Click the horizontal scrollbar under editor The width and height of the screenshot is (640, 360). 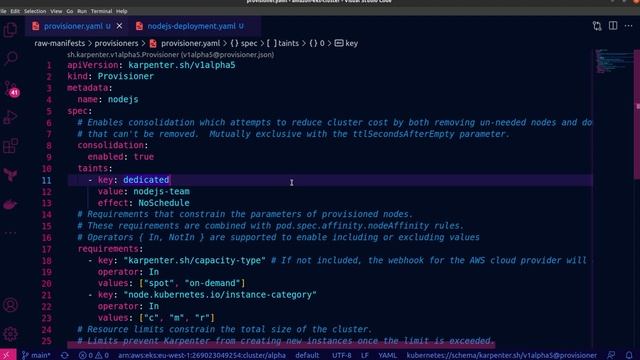[x=281, y=345]
